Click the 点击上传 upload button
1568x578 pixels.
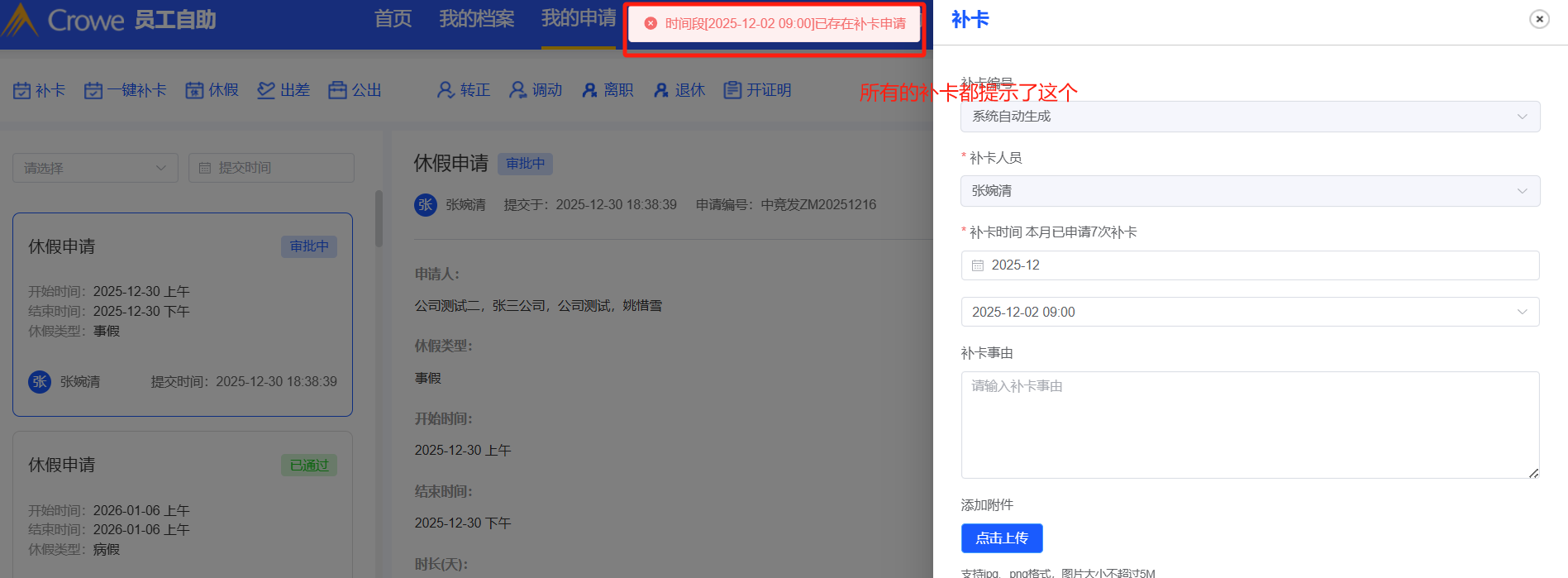point(1002,538)
